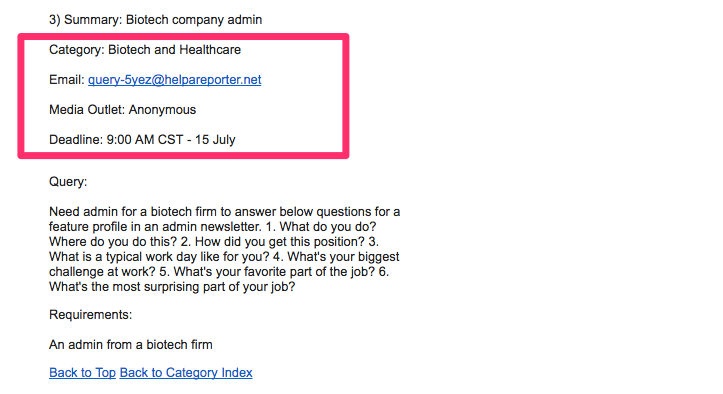Image resolution: width=723 pixels, height=394 pixels.
Task: Click the Query: label
Action: coord(68,182)
